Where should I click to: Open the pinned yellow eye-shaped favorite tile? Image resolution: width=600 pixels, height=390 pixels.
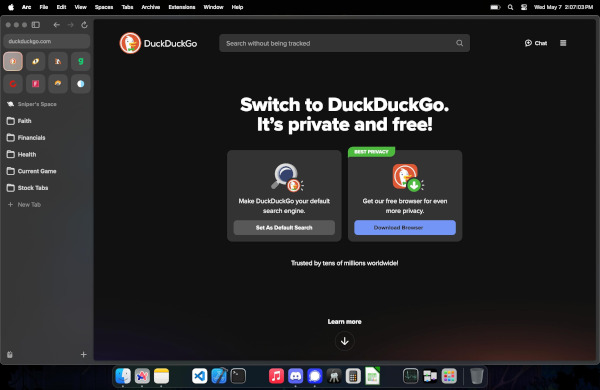36,61
